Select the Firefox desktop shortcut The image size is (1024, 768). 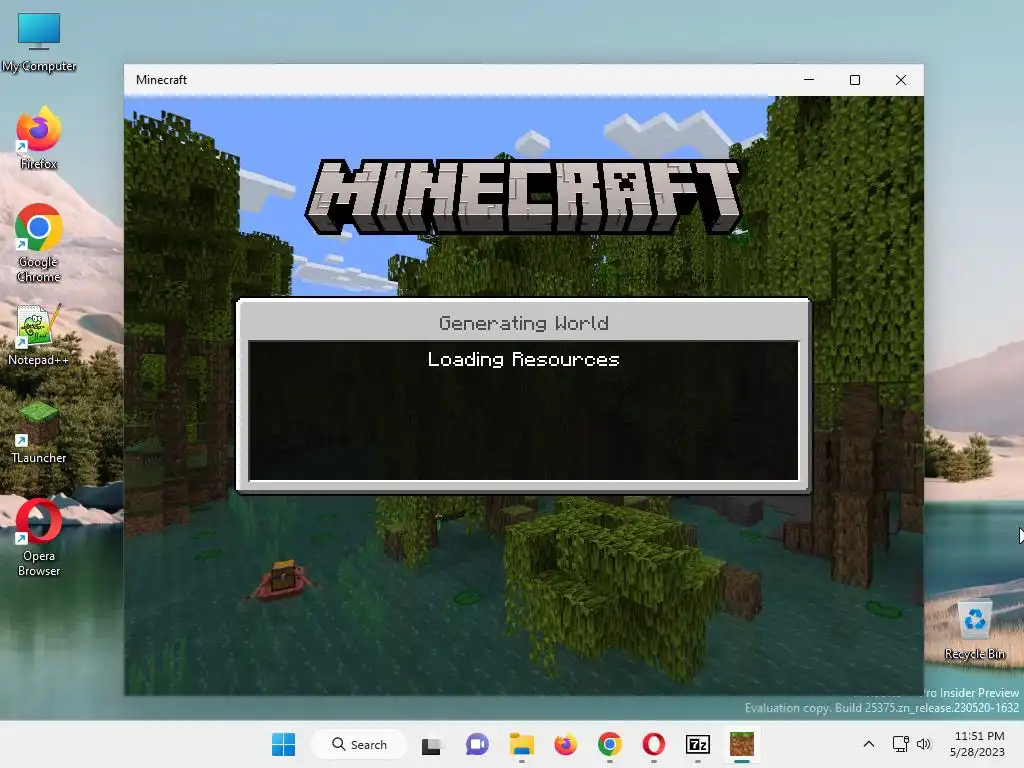tap(39, 138)
